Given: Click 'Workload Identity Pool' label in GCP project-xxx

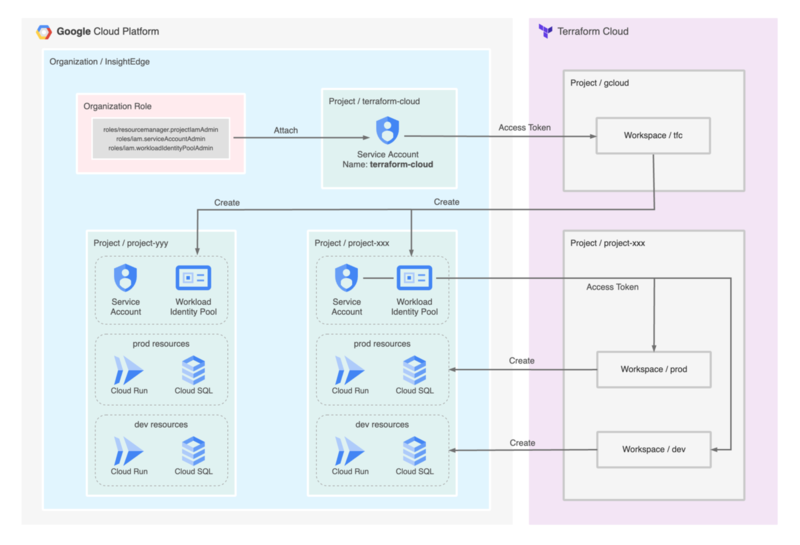Looking at the screenshot, I should click(x=414, y=307).
